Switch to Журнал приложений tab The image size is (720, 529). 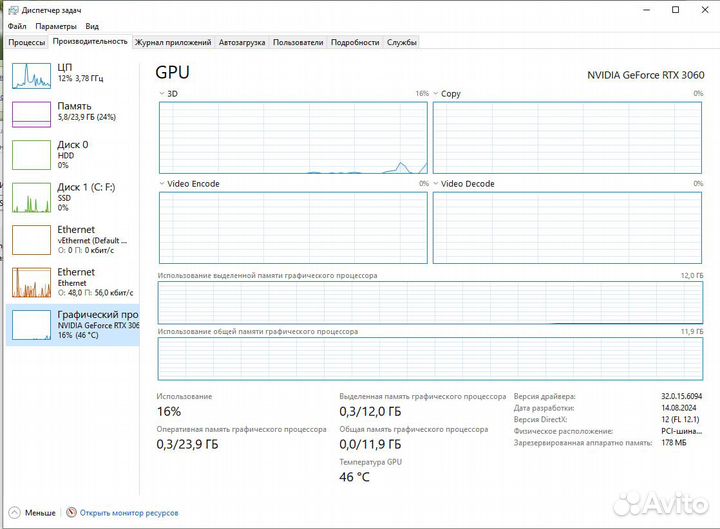coord(173,42)
